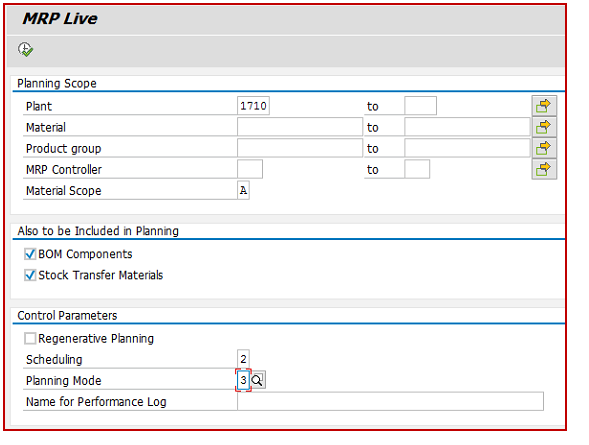
Task: Click the Material Scope field
Action: pos(243,190)
